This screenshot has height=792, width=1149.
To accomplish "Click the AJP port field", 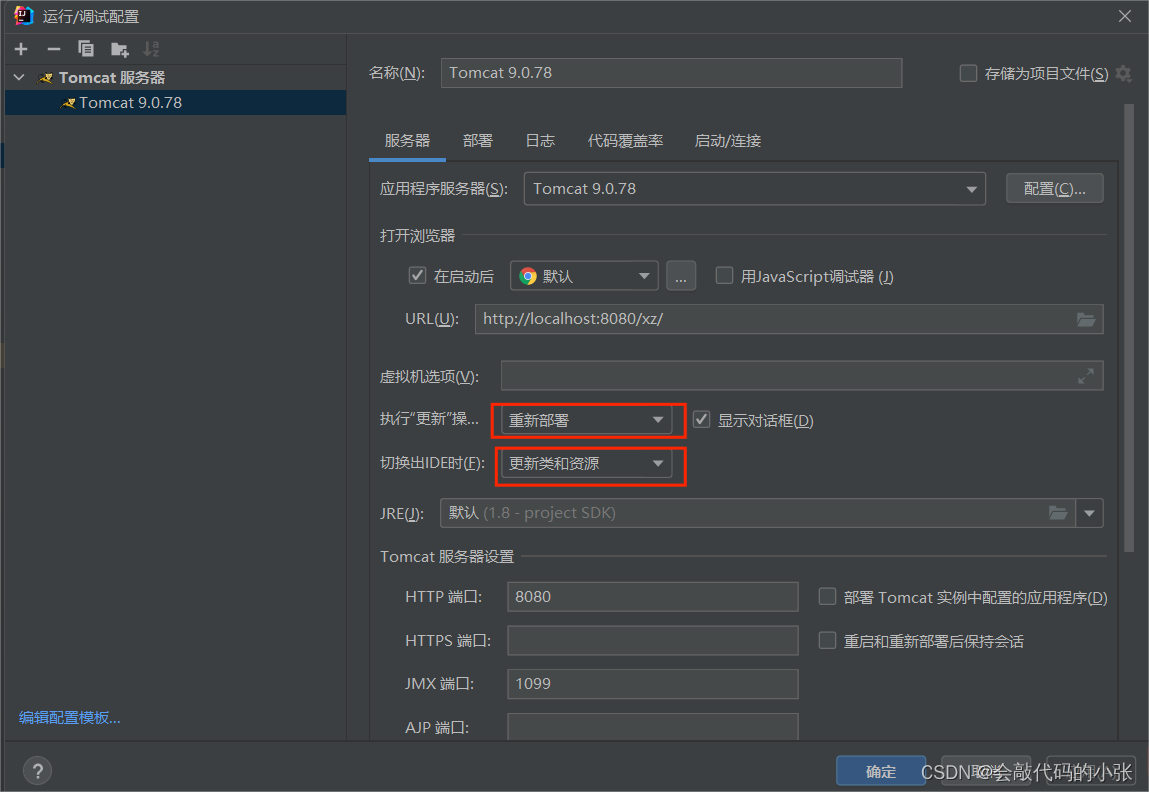I will coord(652,727).
